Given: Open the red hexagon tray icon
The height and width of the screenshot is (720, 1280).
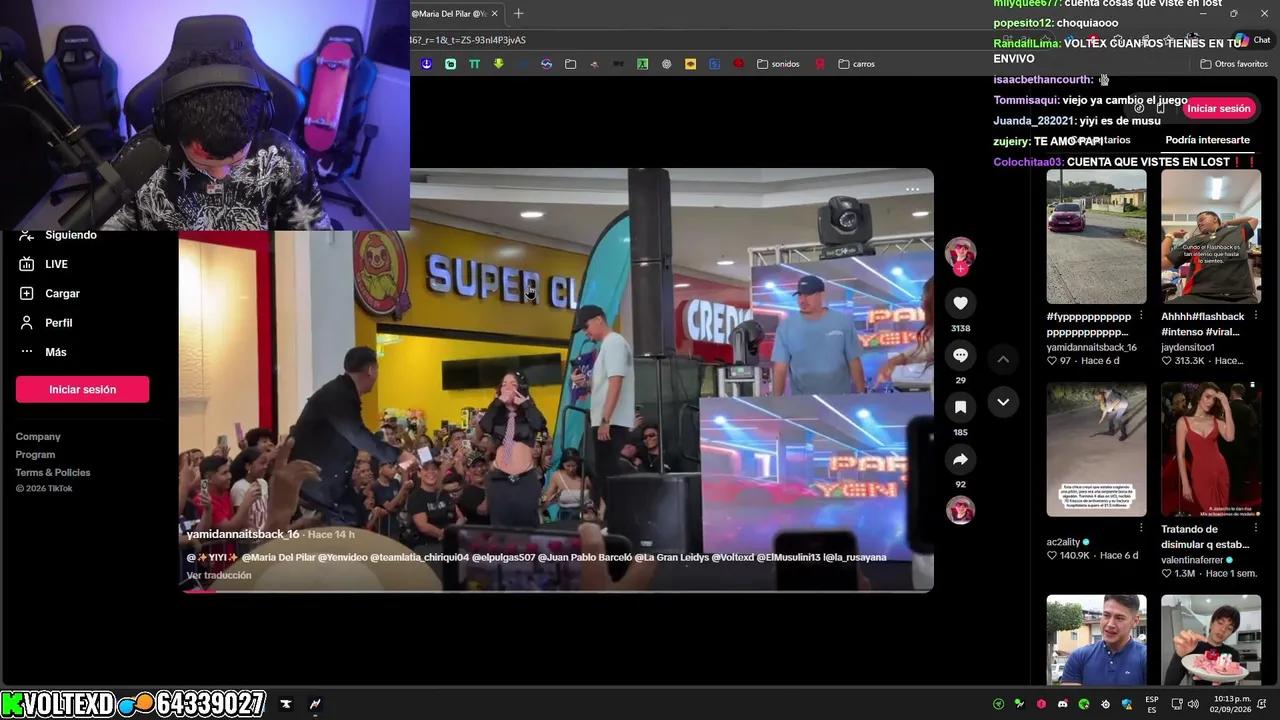Looking at the screenshot, I should tap(1041, 704).
